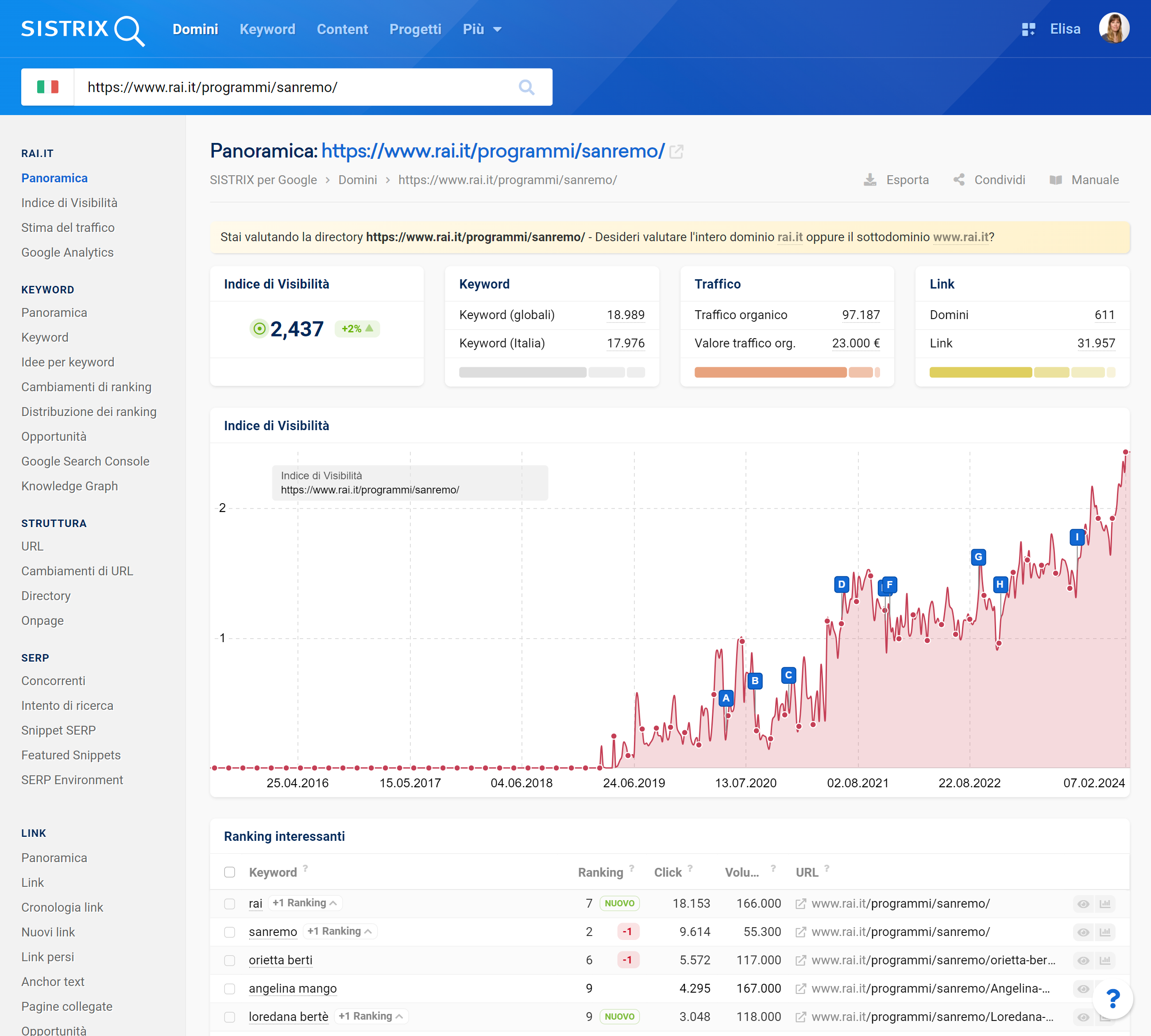Image resolution: width=1151 pixels, height=1036 pixels.
Task: Select timeline marker G on the chart
Action: coord(978,557)
